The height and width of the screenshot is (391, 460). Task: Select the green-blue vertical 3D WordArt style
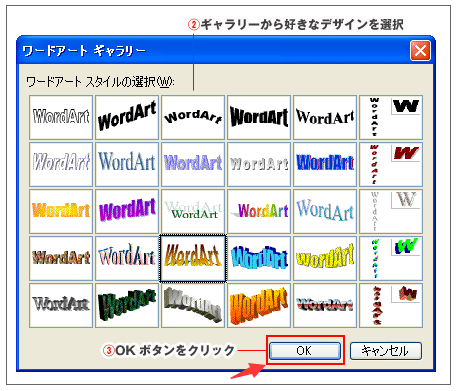tap(391, 258)
